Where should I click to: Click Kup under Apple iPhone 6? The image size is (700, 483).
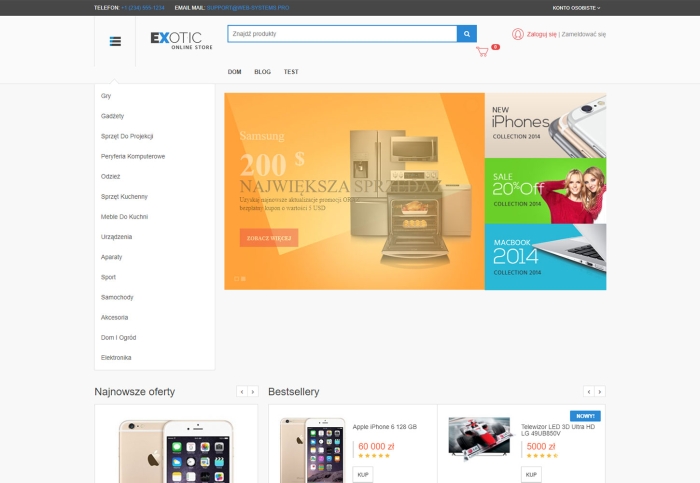363,474
